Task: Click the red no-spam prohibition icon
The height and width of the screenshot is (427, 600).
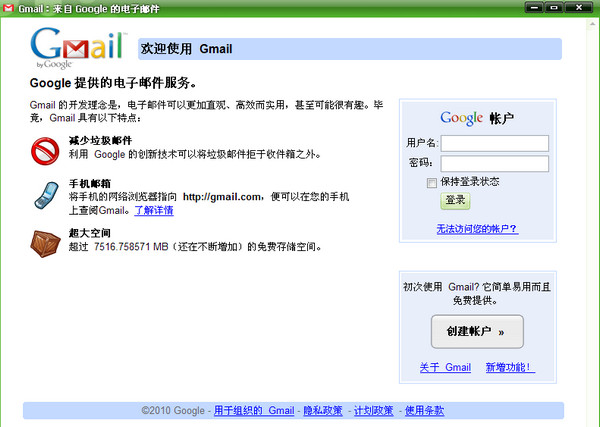Action: pyautogui.click(x=45, y=151)
